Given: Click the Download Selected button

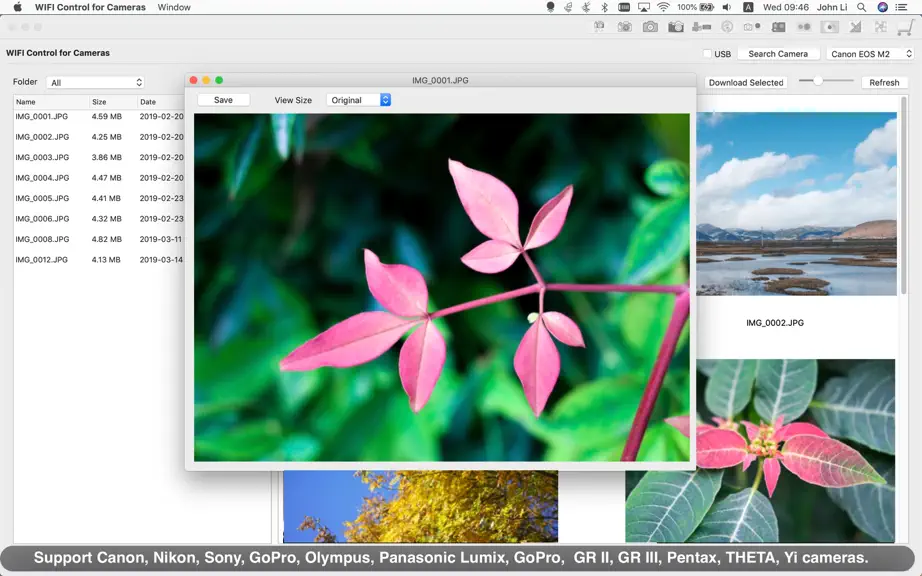Looking at the screenshot, I should pyautogui.click(x=746, y=82).
